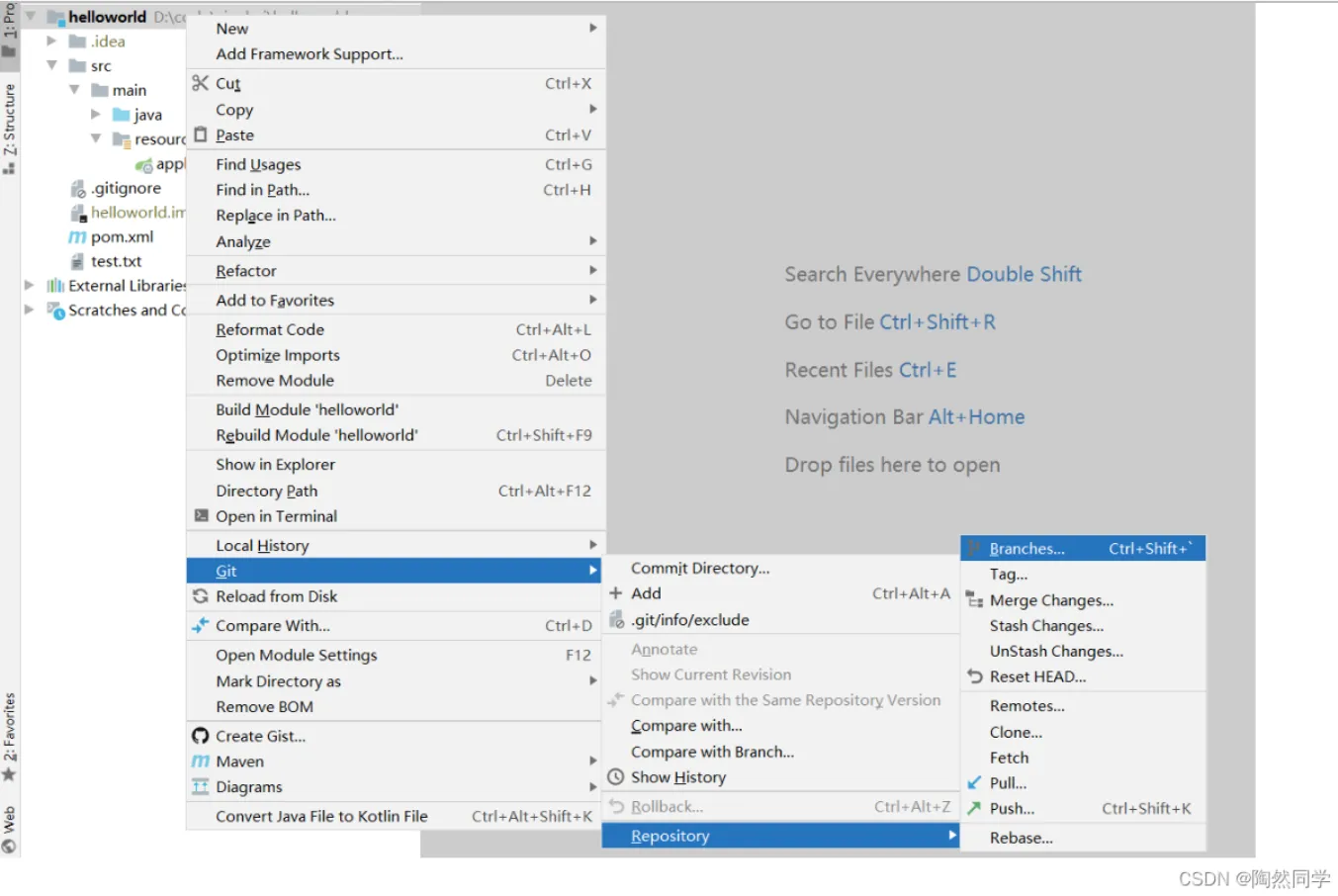Screen dimensions: 1338x896
Task: Click the Maven icon in the context menu
Action: click(201, 762)
